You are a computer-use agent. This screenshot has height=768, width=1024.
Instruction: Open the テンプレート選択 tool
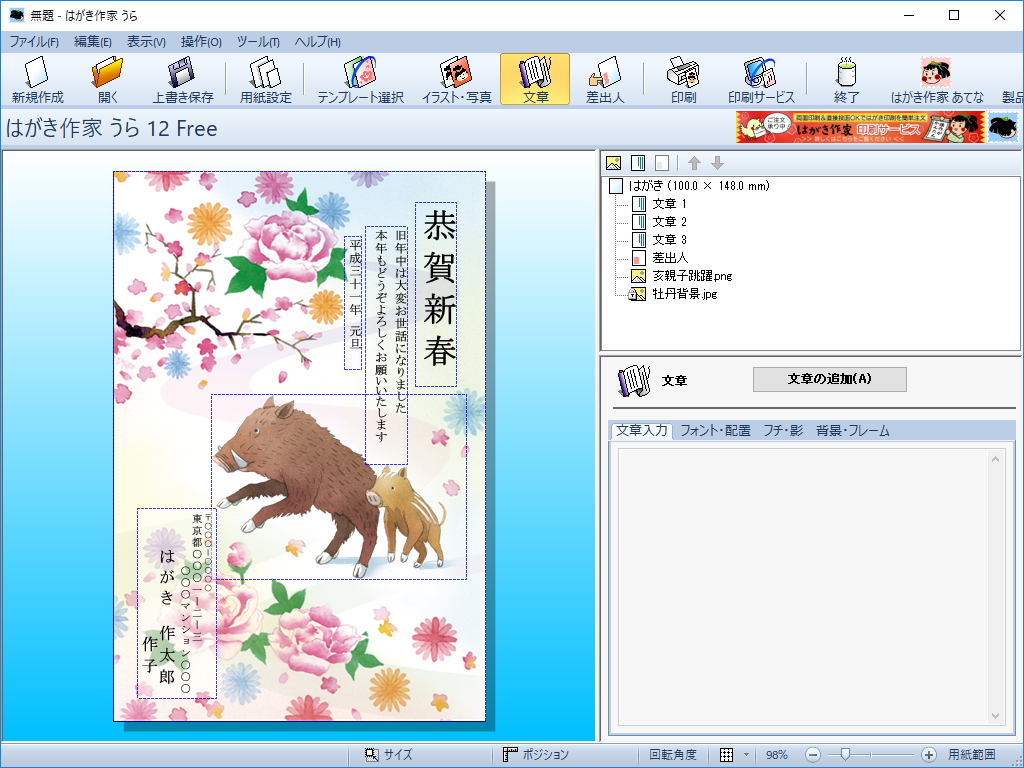(361, 78)
